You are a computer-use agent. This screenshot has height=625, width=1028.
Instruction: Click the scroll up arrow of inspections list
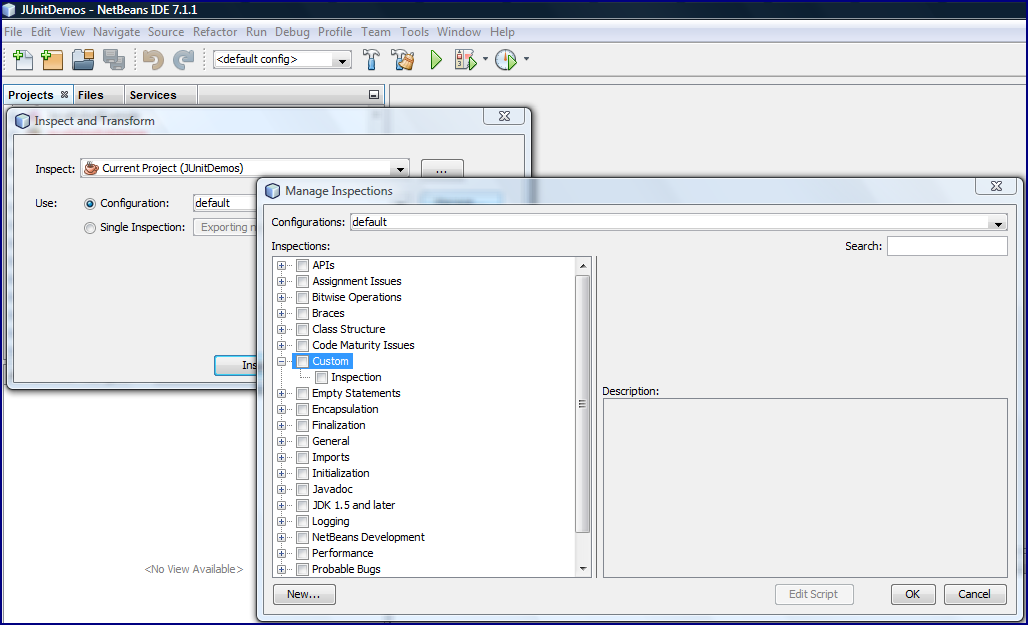click(x=583, y=266)
